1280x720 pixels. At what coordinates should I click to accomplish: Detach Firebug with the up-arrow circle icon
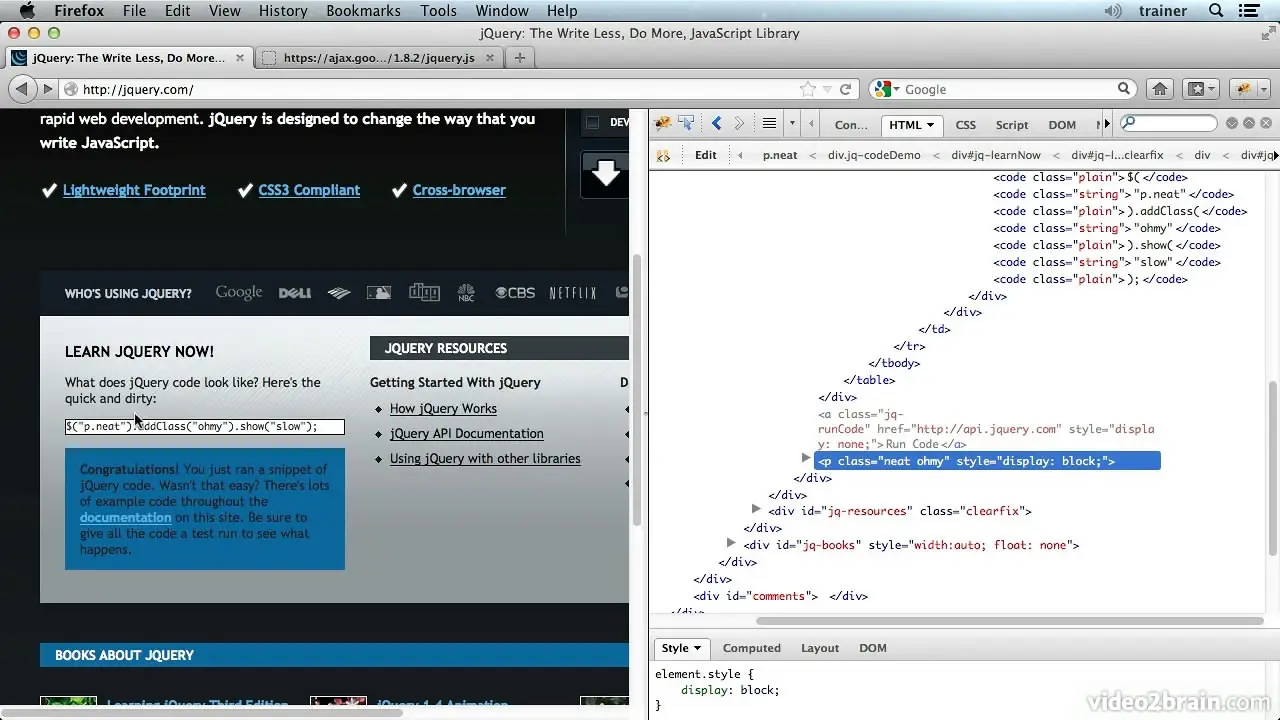click(1250, 124)
